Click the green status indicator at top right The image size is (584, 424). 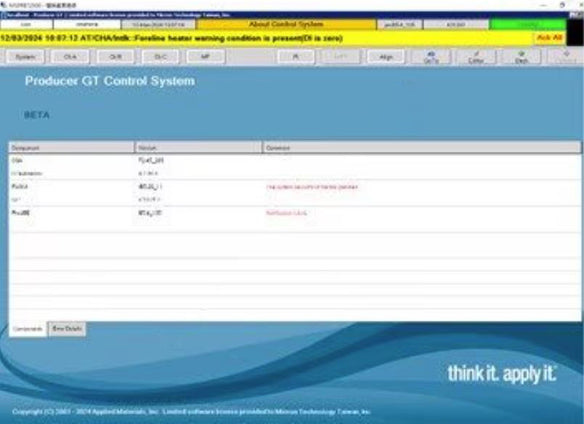[x=528, y=25]
